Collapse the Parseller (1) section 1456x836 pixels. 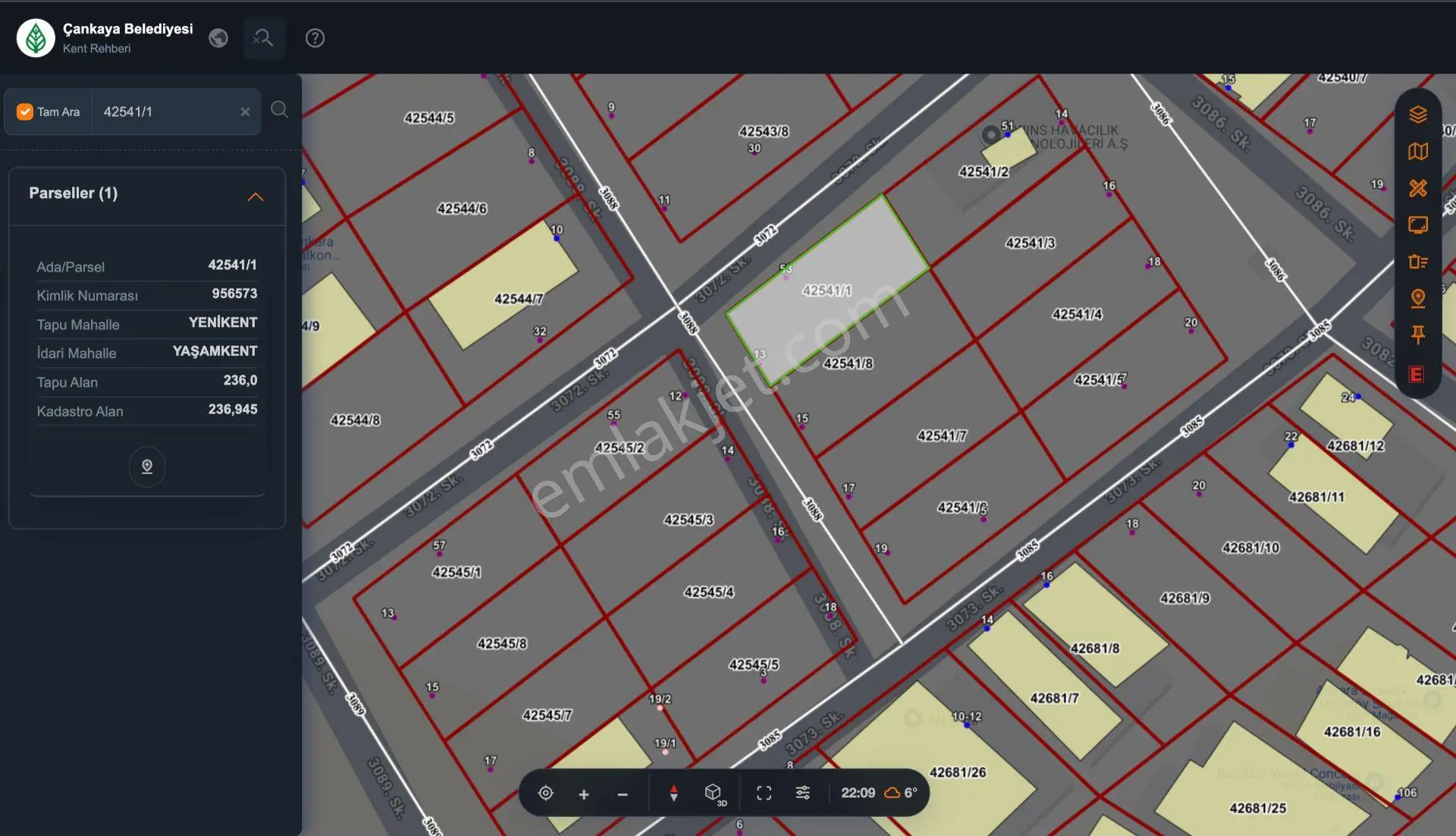pos(256,196)
